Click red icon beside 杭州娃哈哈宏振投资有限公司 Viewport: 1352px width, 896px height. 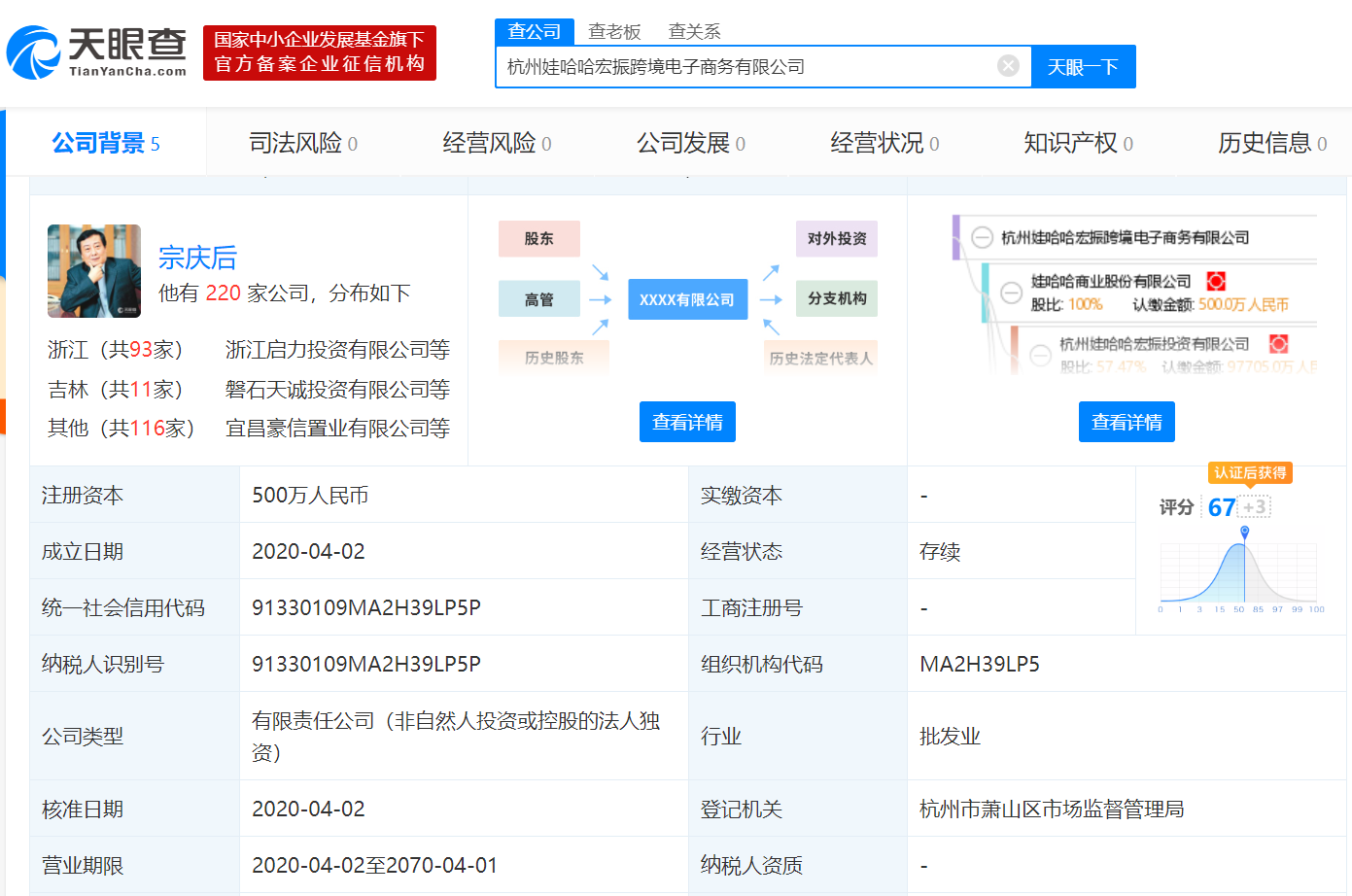pyautogui.click(x=1279, y=344)
